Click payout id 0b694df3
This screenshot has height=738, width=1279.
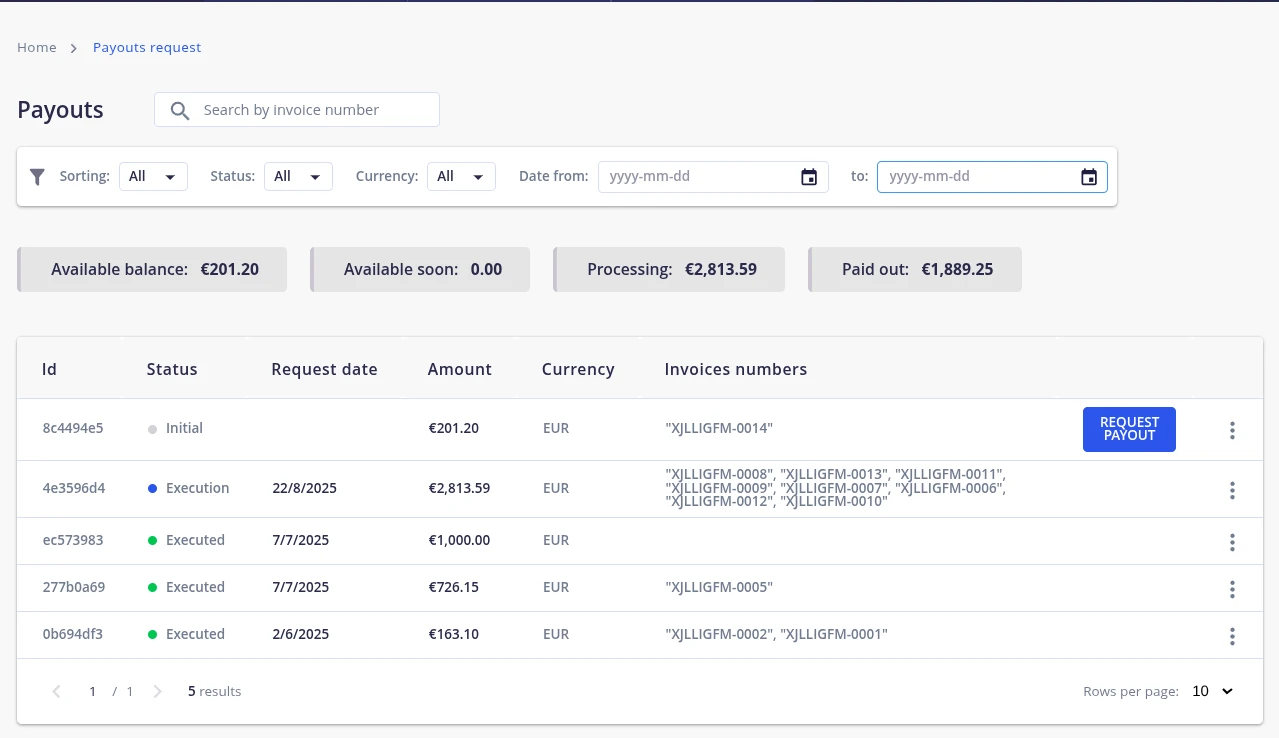pos(73,634)
